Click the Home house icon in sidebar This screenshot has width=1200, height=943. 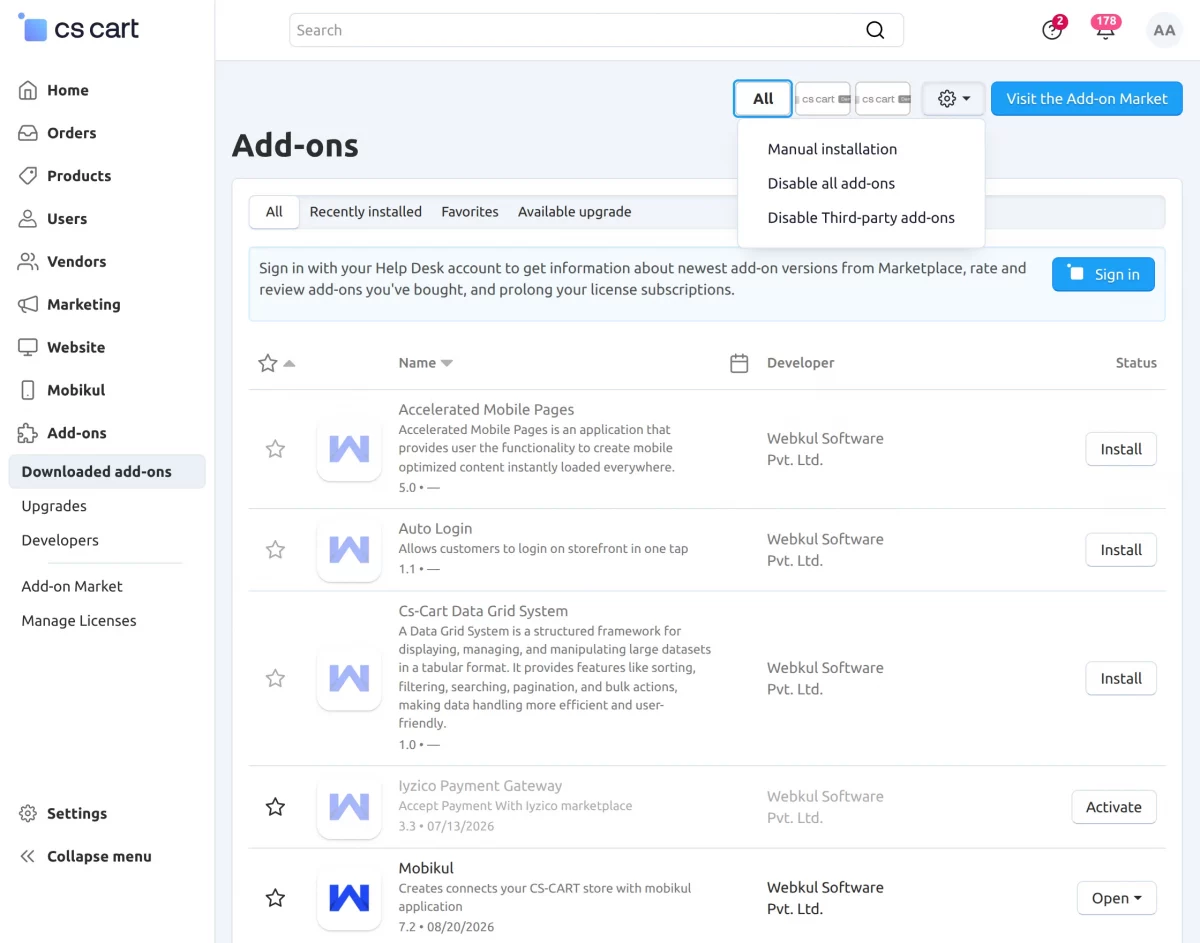click(x=28, y=90)
